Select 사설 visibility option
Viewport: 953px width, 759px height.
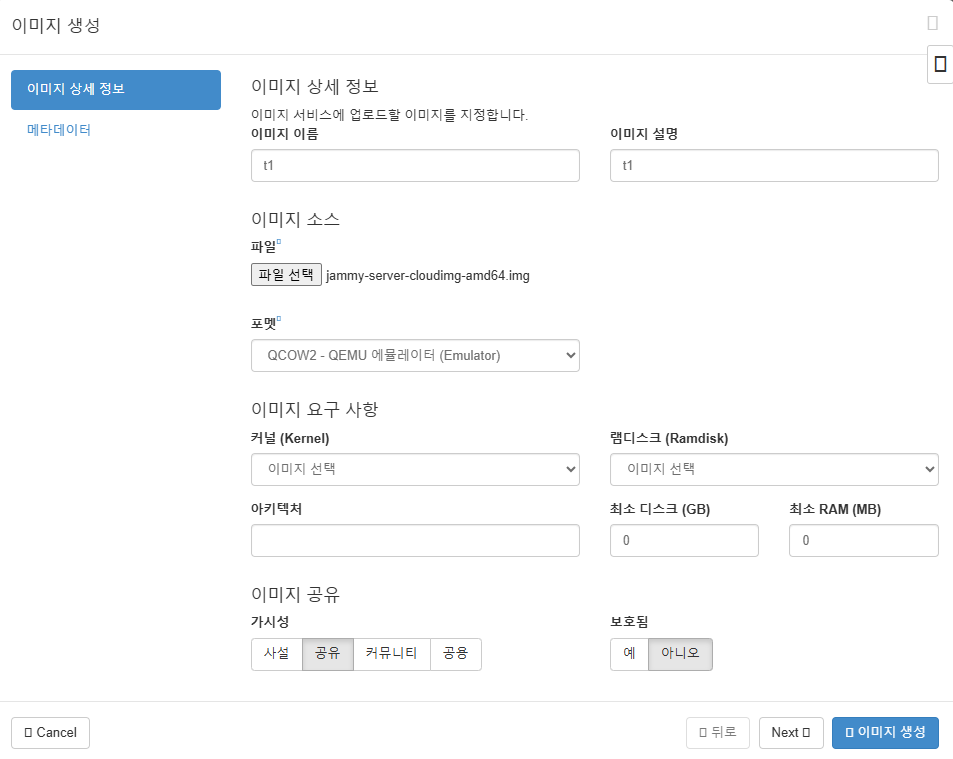tap(277, 654)
